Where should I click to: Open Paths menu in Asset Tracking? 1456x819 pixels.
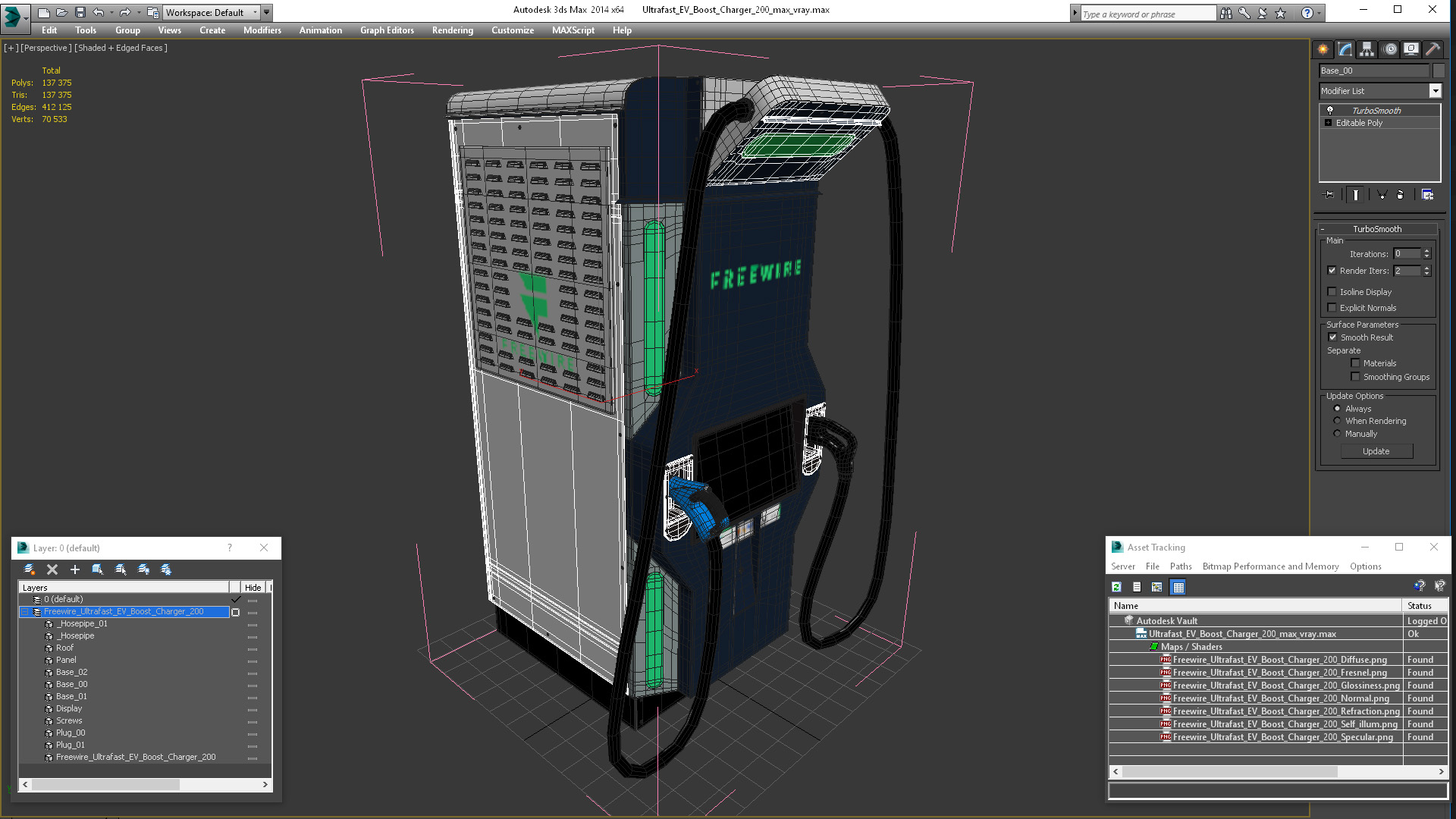pyautogui.click(x=1181, y=566)
